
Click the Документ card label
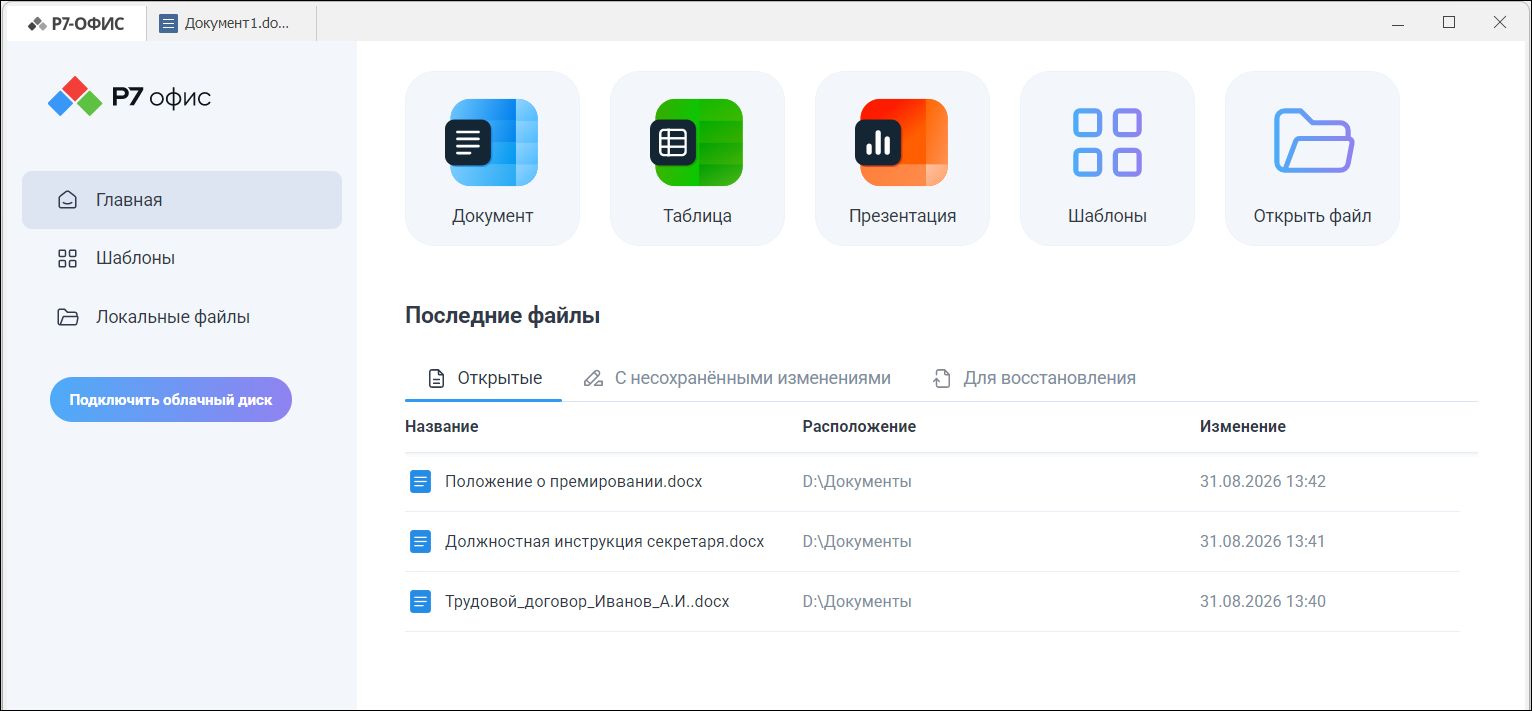[492, 216]
